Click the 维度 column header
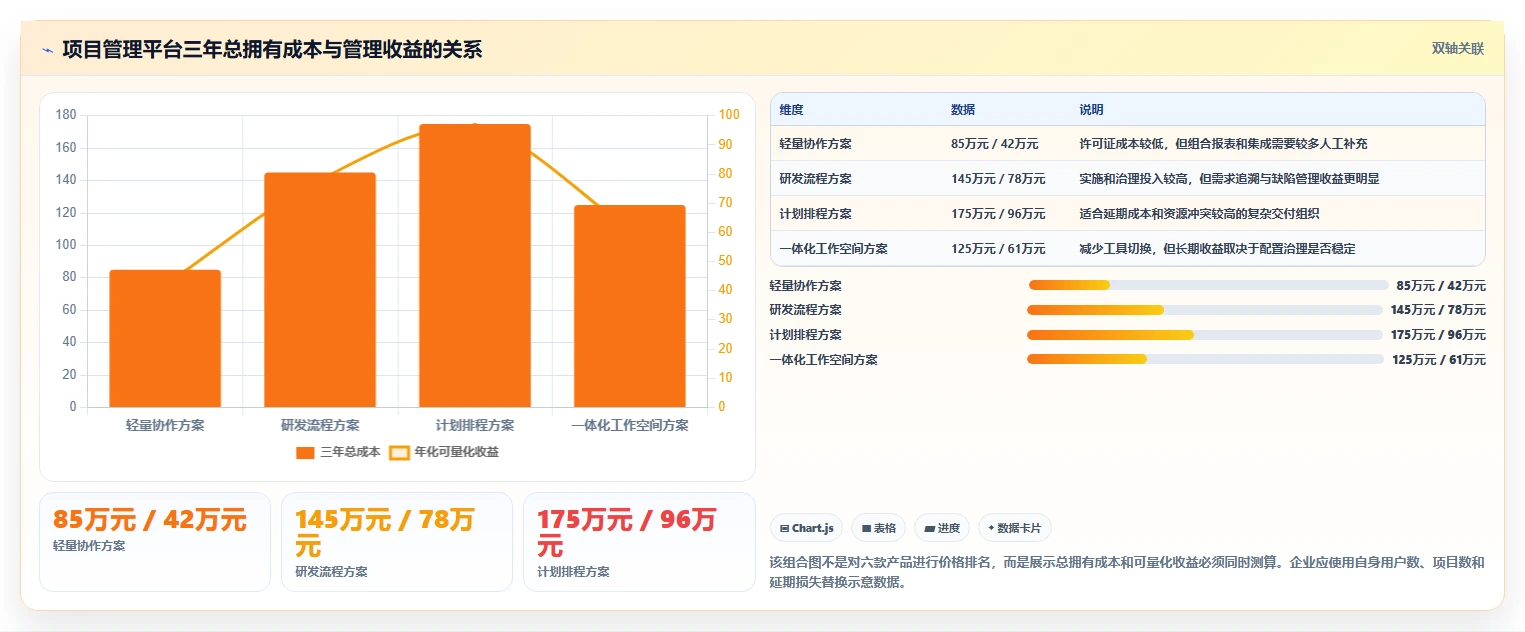This screenshot has width=1525, height=632. [x=791, y=110]
